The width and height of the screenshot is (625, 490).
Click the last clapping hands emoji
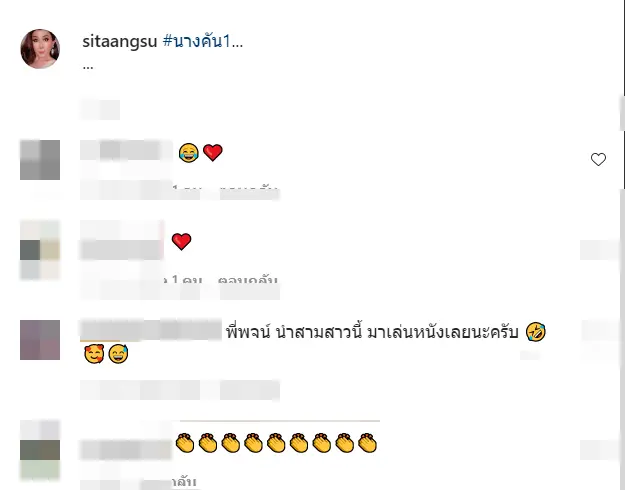click(368, 443)
